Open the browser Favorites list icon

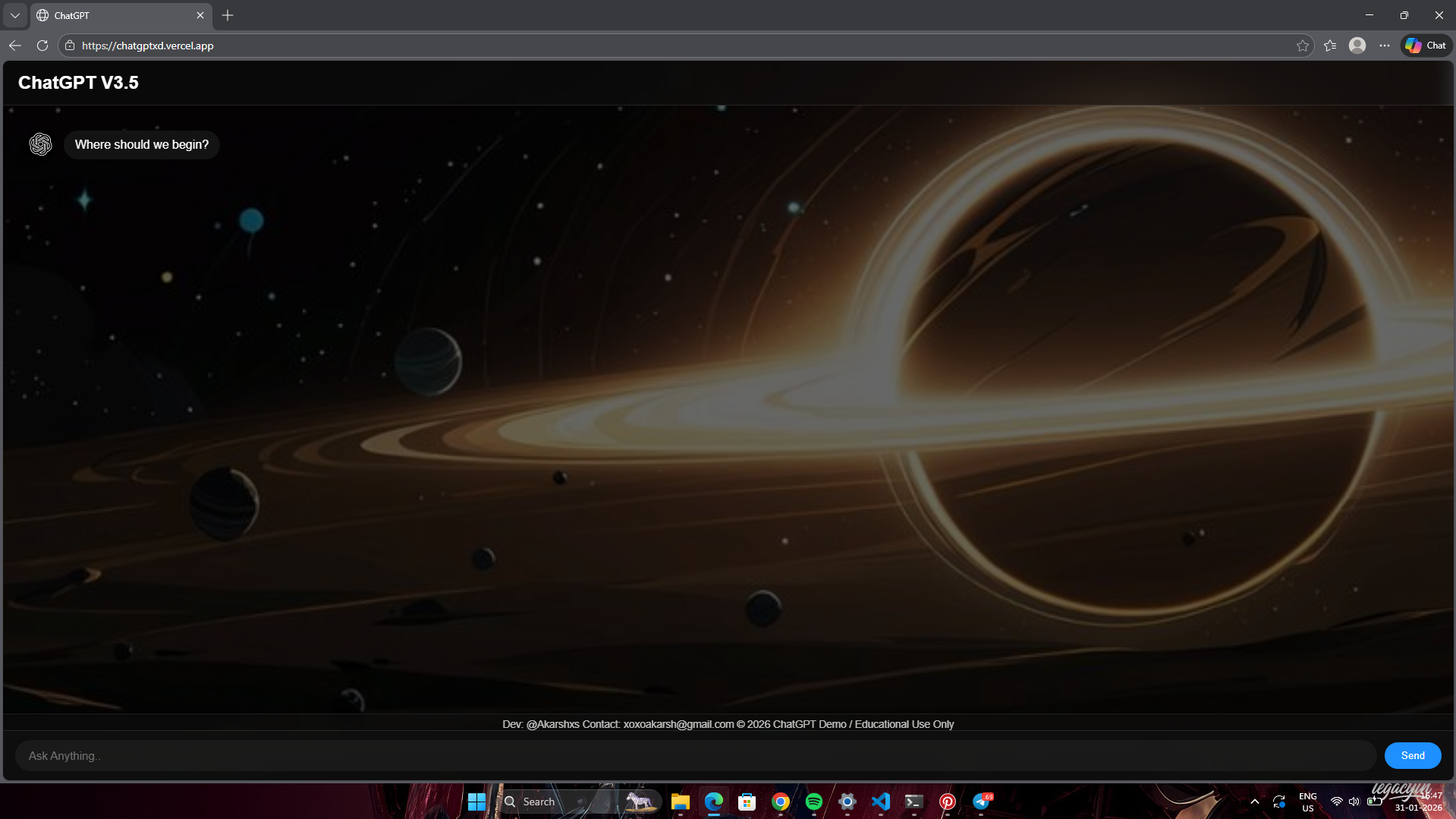click(x=1330, y=46)
